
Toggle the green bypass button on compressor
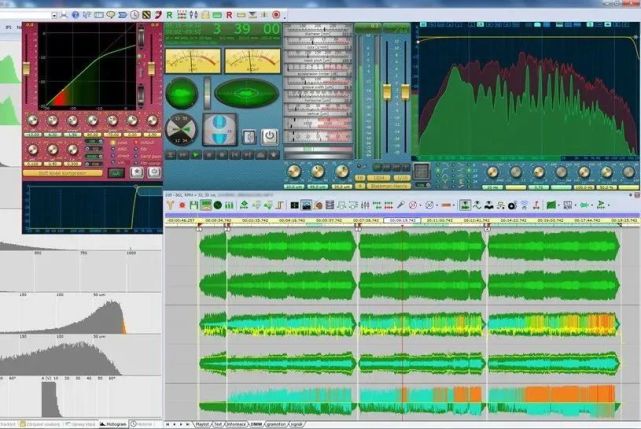click(x=115, y=173)
